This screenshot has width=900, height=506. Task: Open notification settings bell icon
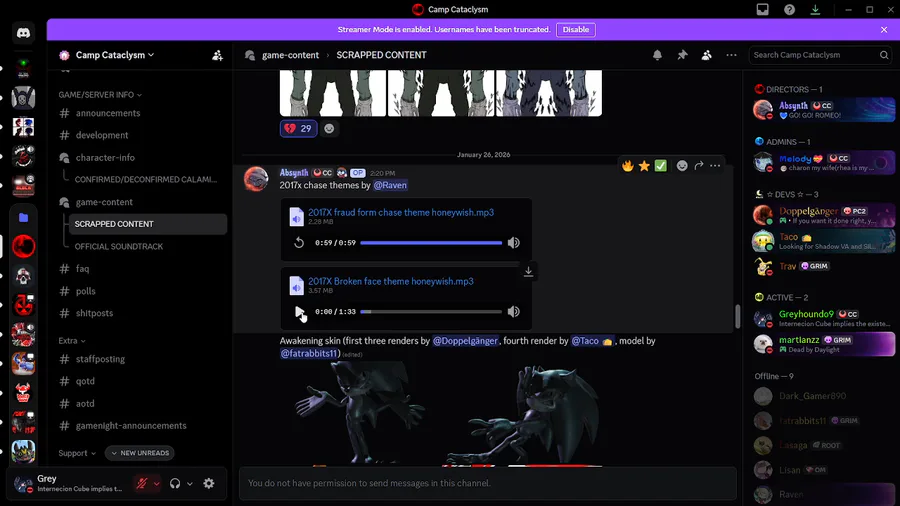tap(657, 55)
